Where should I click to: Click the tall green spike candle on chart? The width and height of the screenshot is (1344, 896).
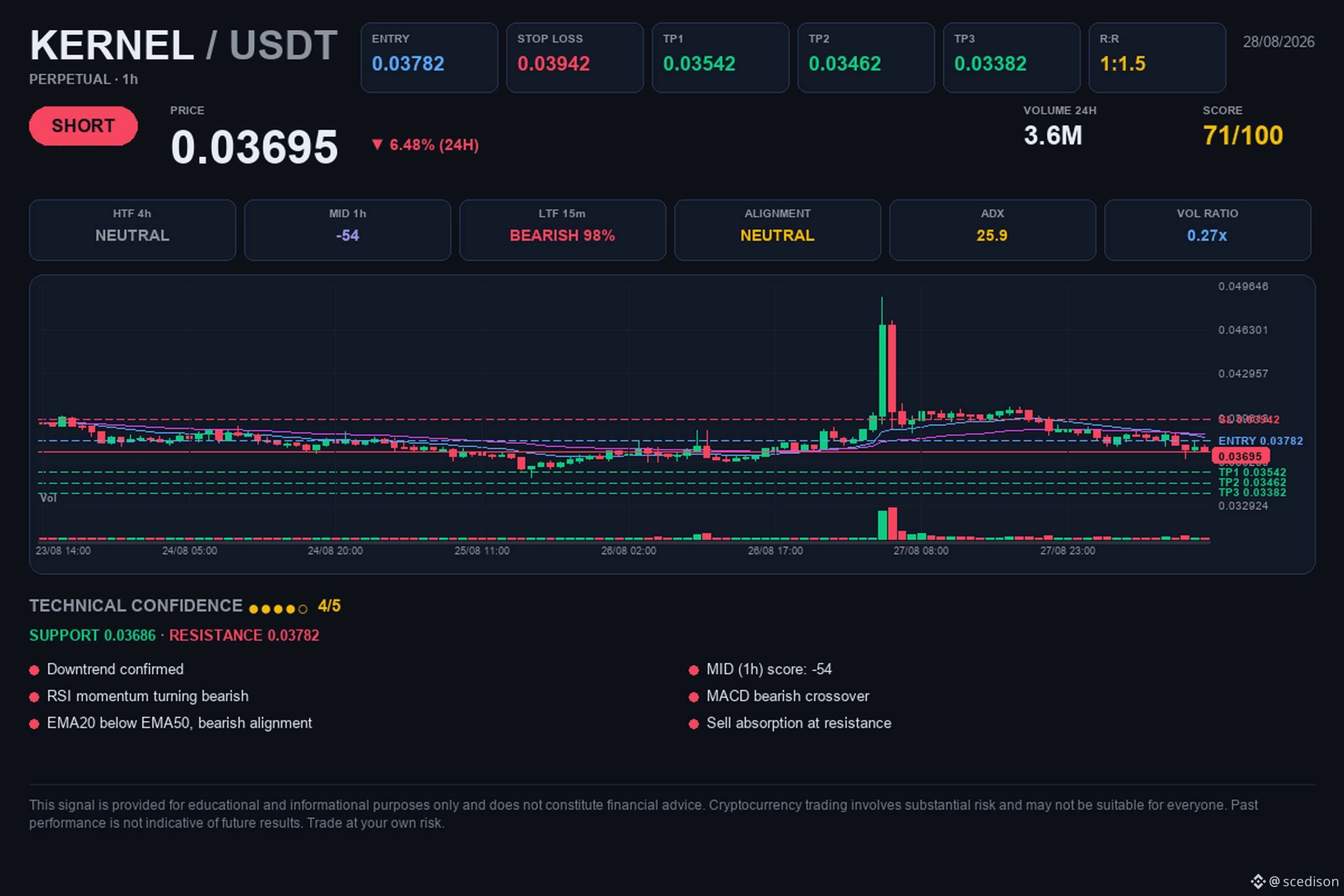point(883,370)
